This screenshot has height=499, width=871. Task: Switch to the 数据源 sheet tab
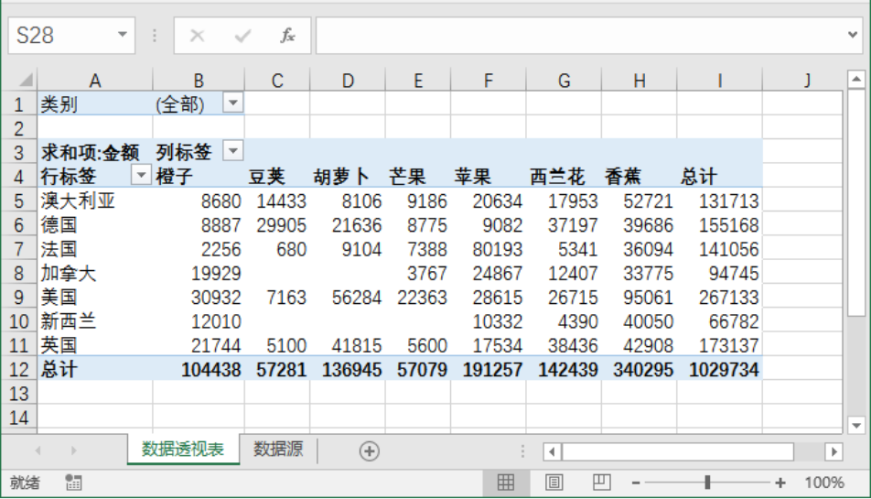coord(278,449)
